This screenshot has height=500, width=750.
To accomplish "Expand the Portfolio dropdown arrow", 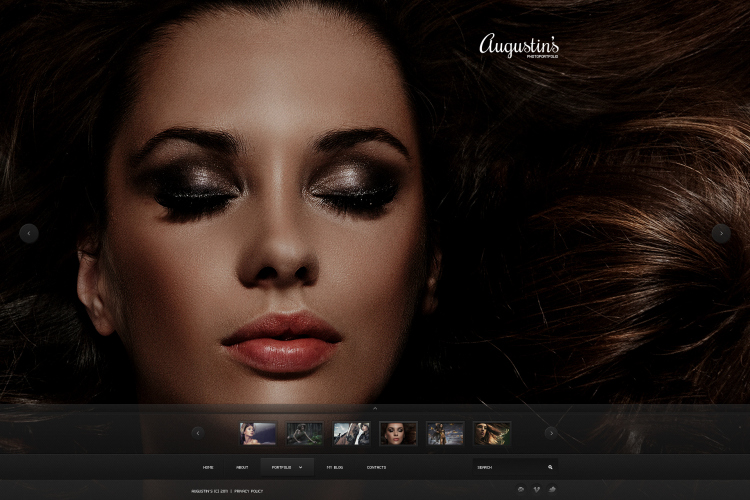I will point(300,467).
